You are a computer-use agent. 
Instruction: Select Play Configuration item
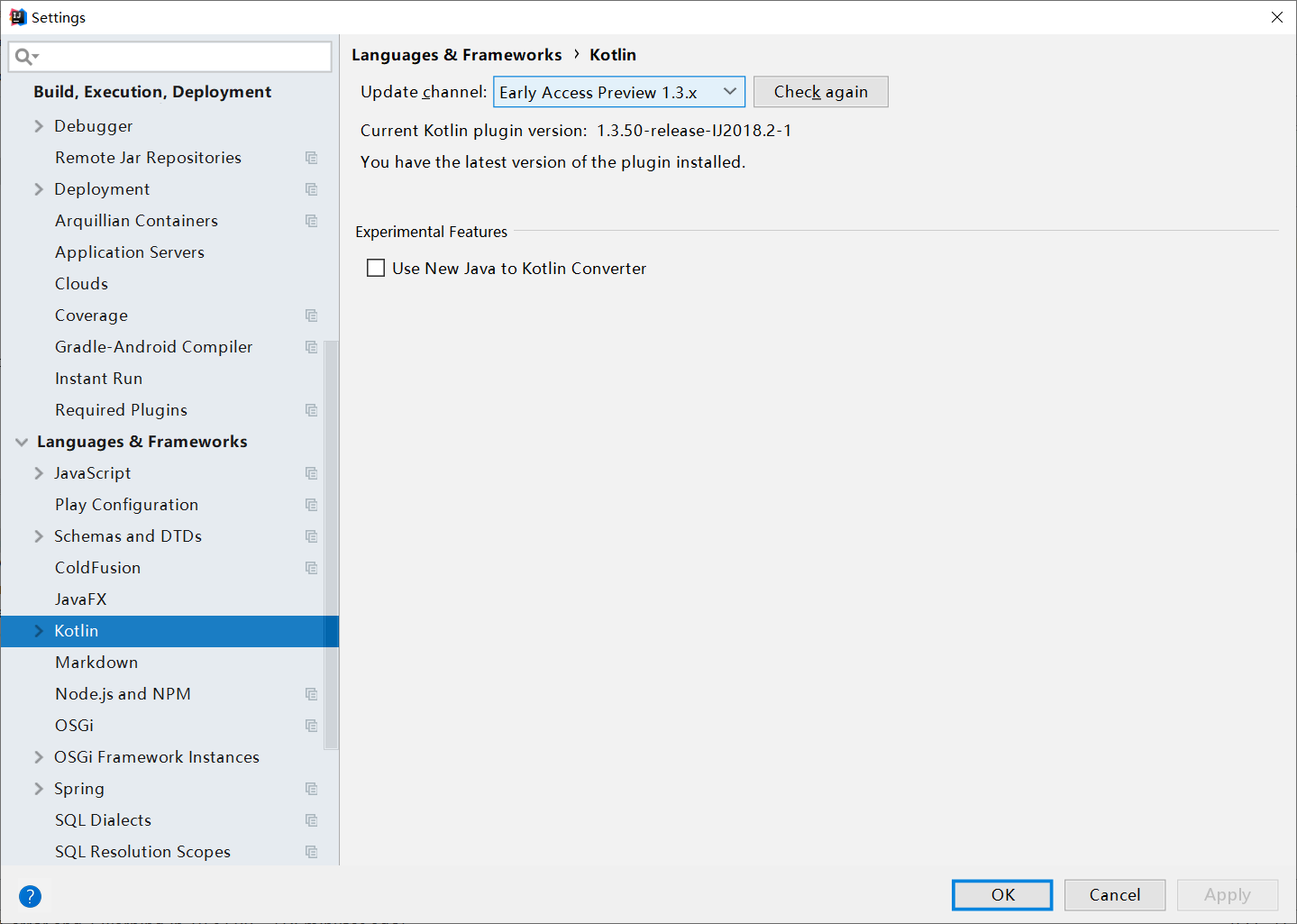click(126, 505)
